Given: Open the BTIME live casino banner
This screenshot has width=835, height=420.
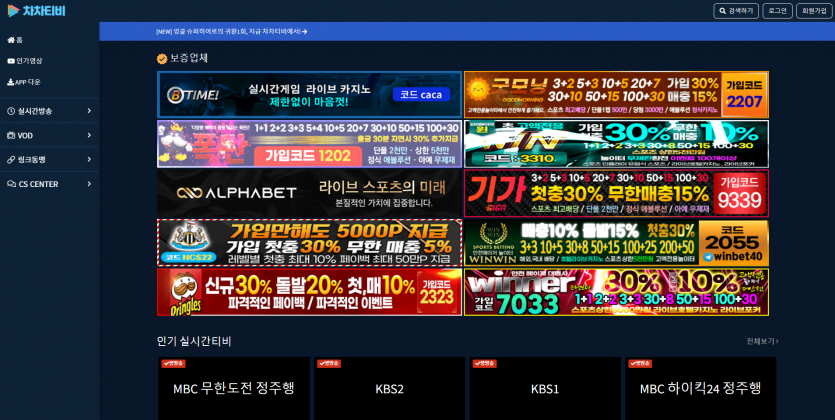Looking at the screenshot, I should pos(309,94).
